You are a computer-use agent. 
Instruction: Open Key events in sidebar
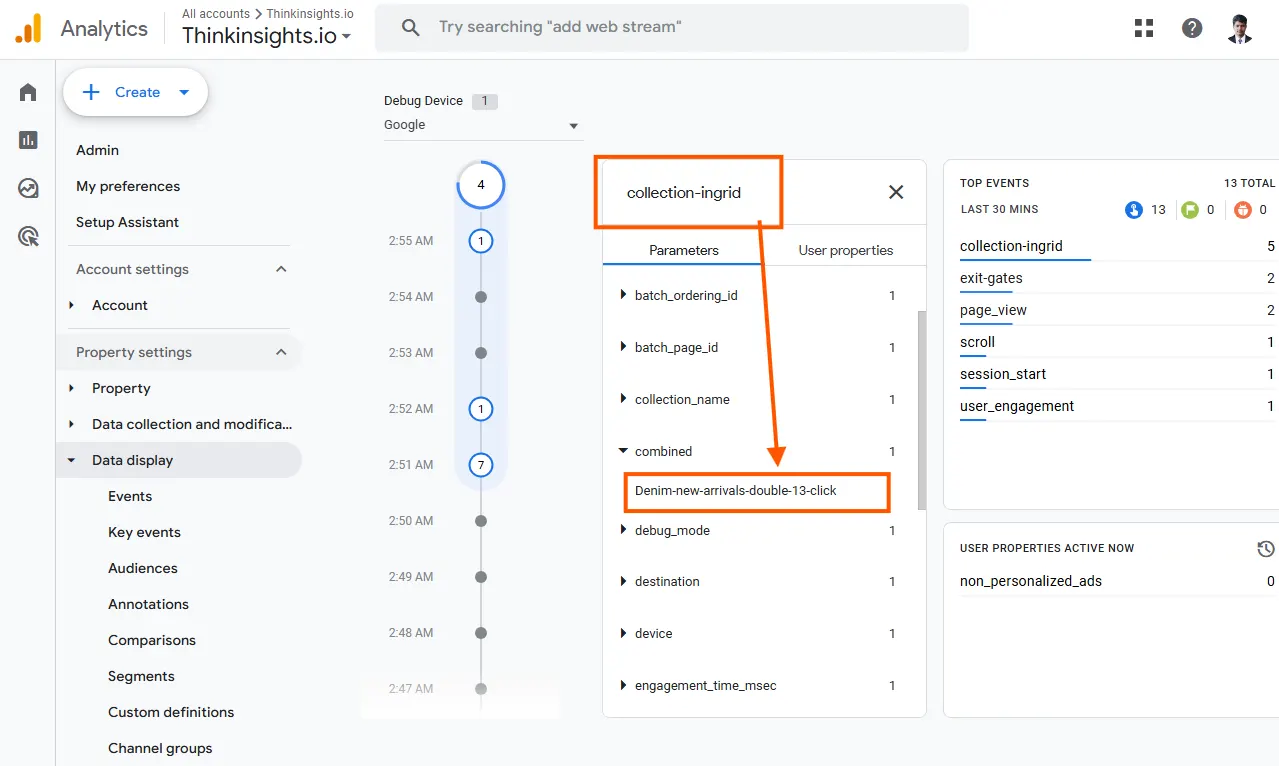click(x=144, y=532)
